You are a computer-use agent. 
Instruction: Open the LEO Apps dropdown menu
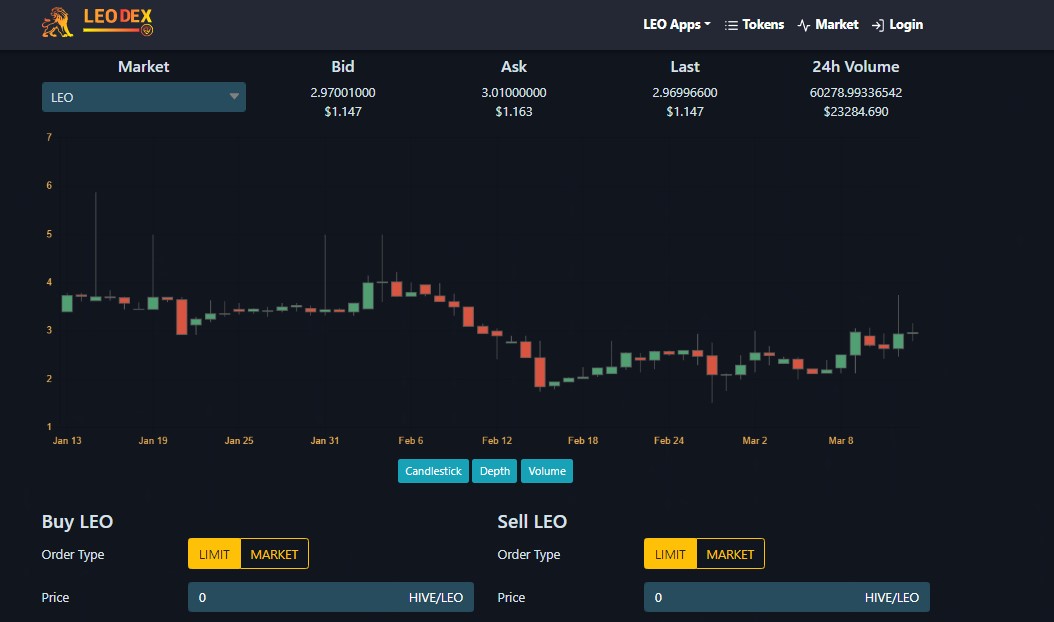point(676,25)
